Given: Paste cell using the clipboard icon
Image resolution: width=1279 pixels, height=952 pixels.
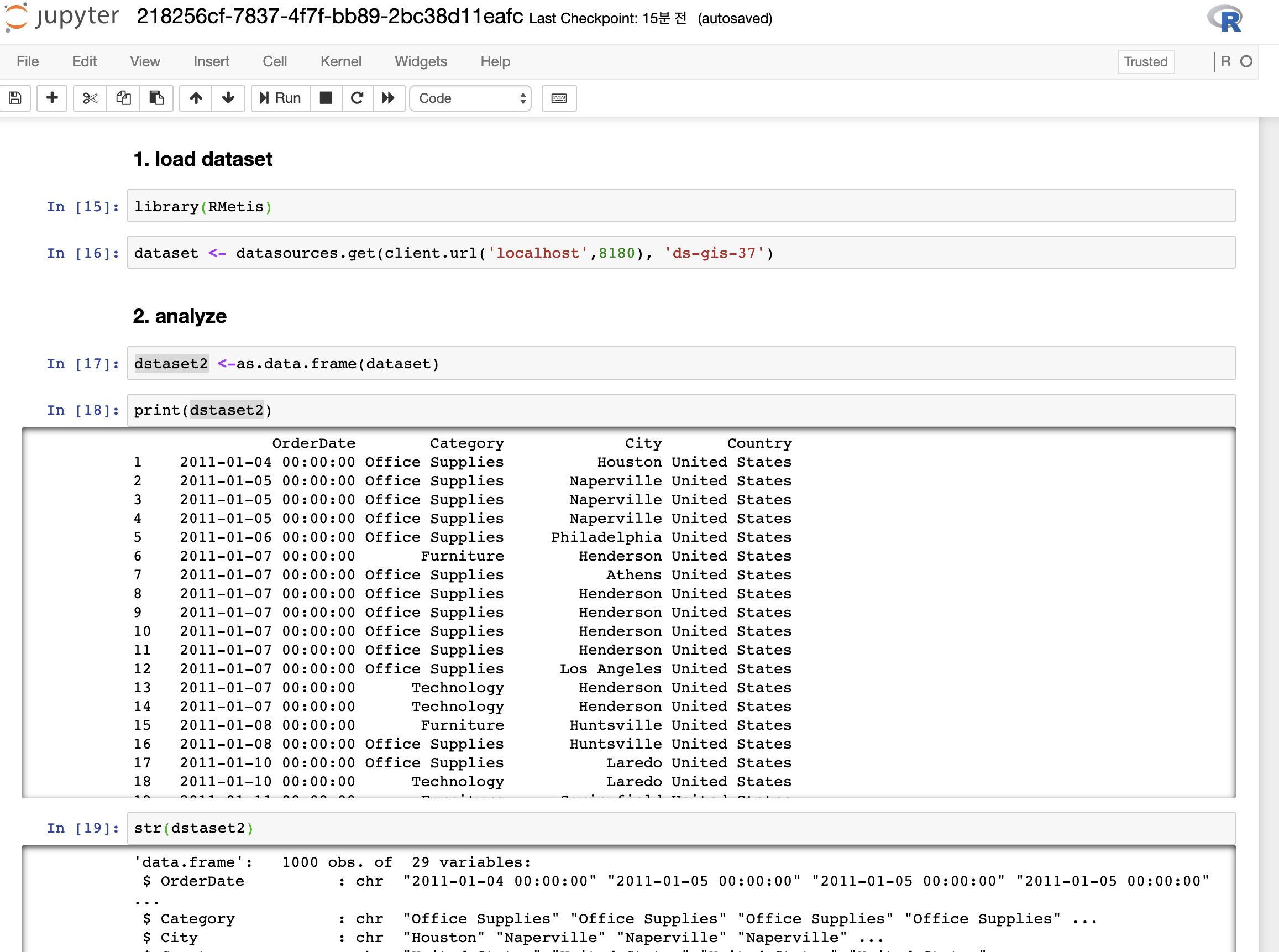Looking at the screenshot, I should pos(157,98).
